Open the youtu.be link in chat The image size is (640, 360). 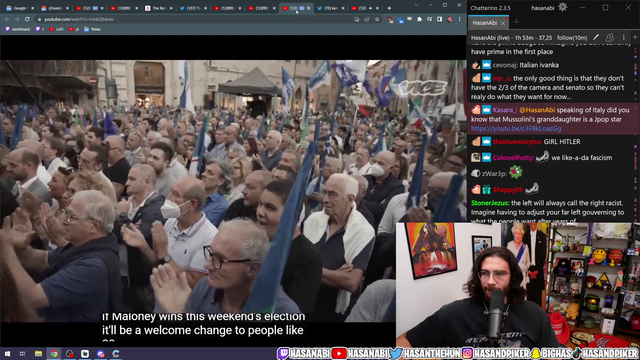tap(516, 129)
